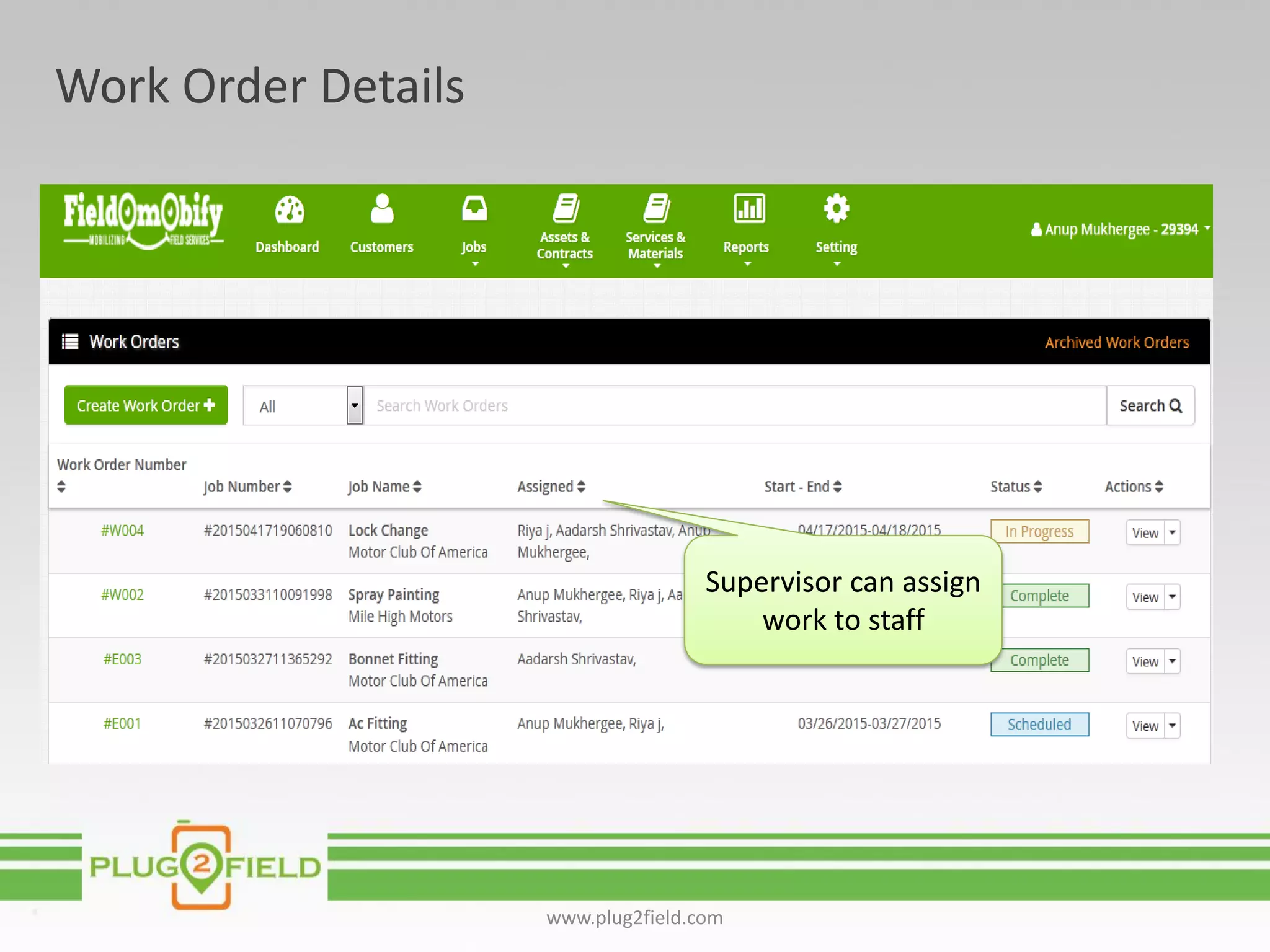Click the user avatar icon beside Anup Mukhergee

1036,229
